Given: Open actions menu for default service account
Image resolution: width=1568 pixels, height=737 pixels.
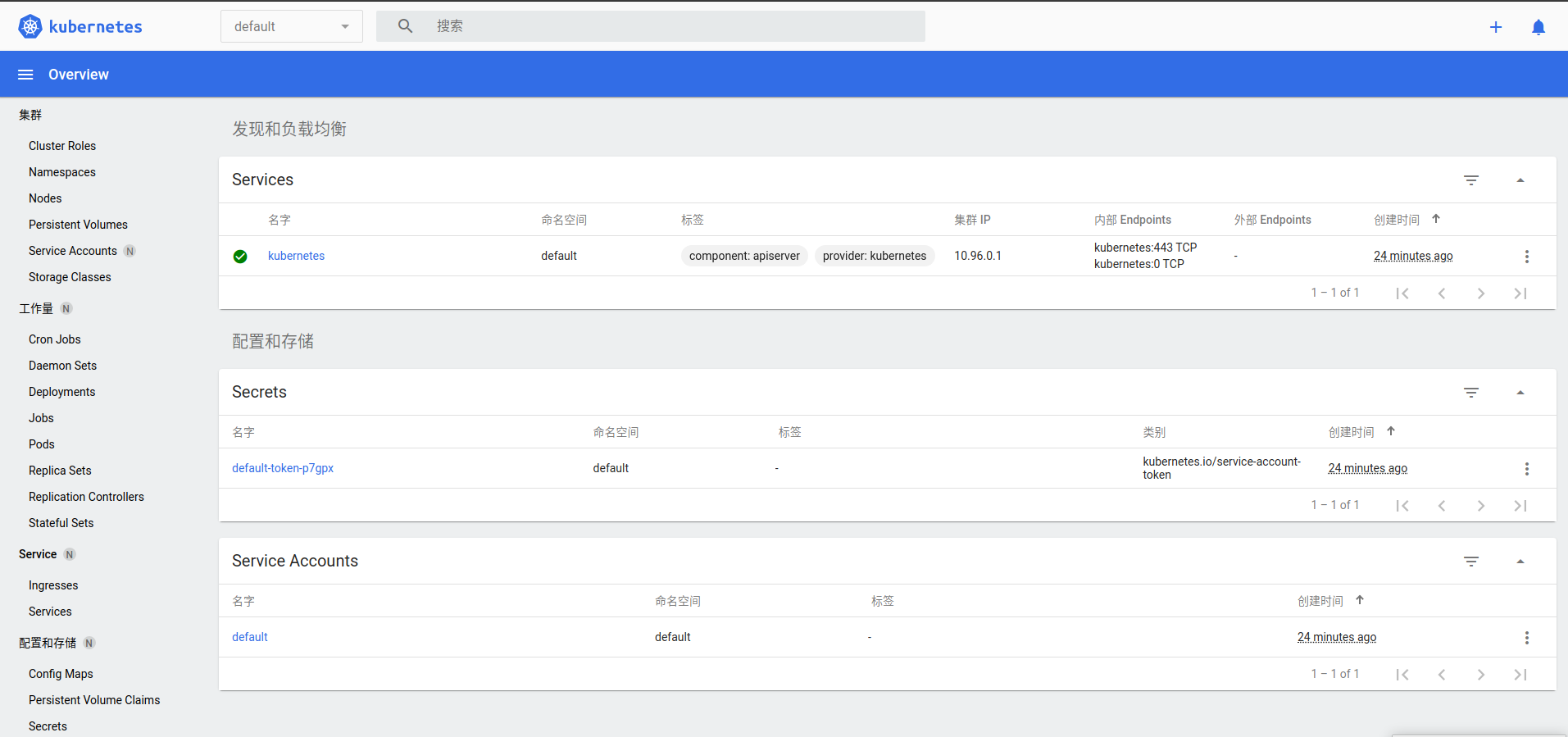Looking at the screenshot, I should point(1526,638).
